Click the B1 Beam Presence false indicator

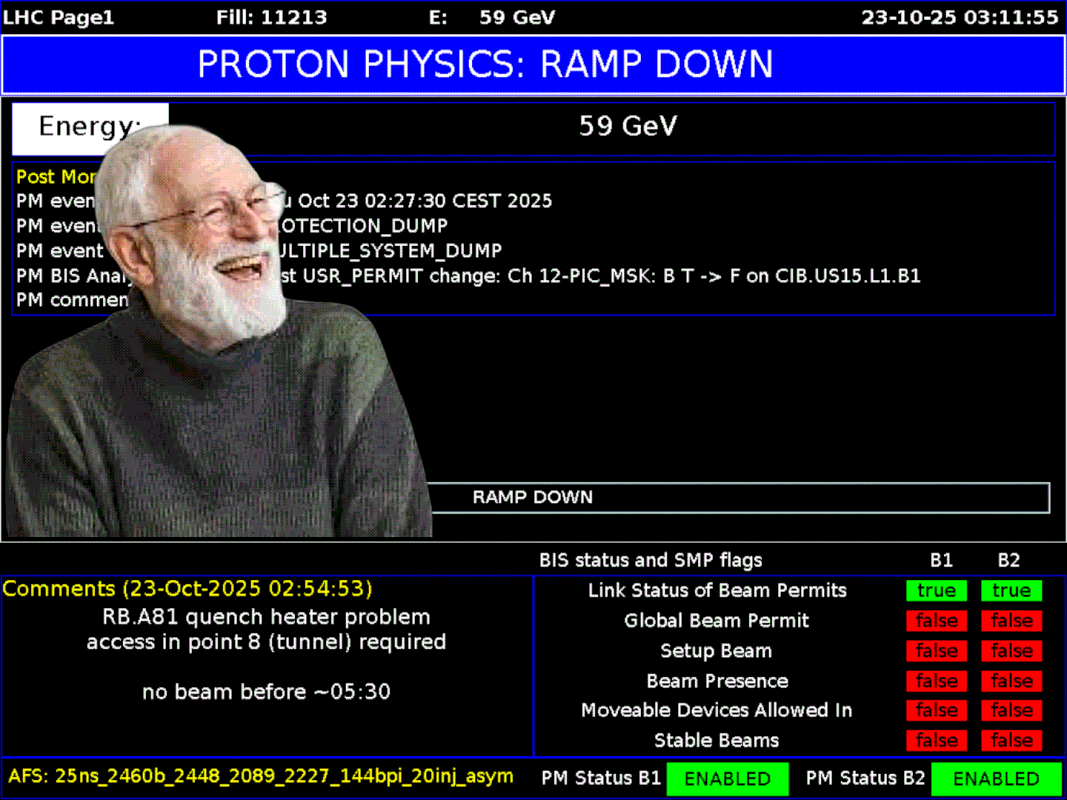tap(936, 681)
